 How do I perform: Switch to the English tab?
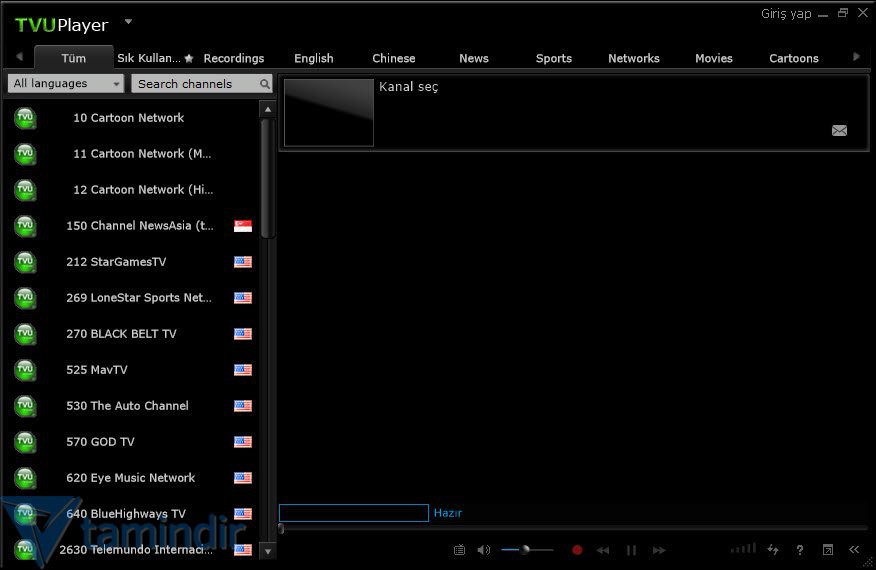(313, 58)
